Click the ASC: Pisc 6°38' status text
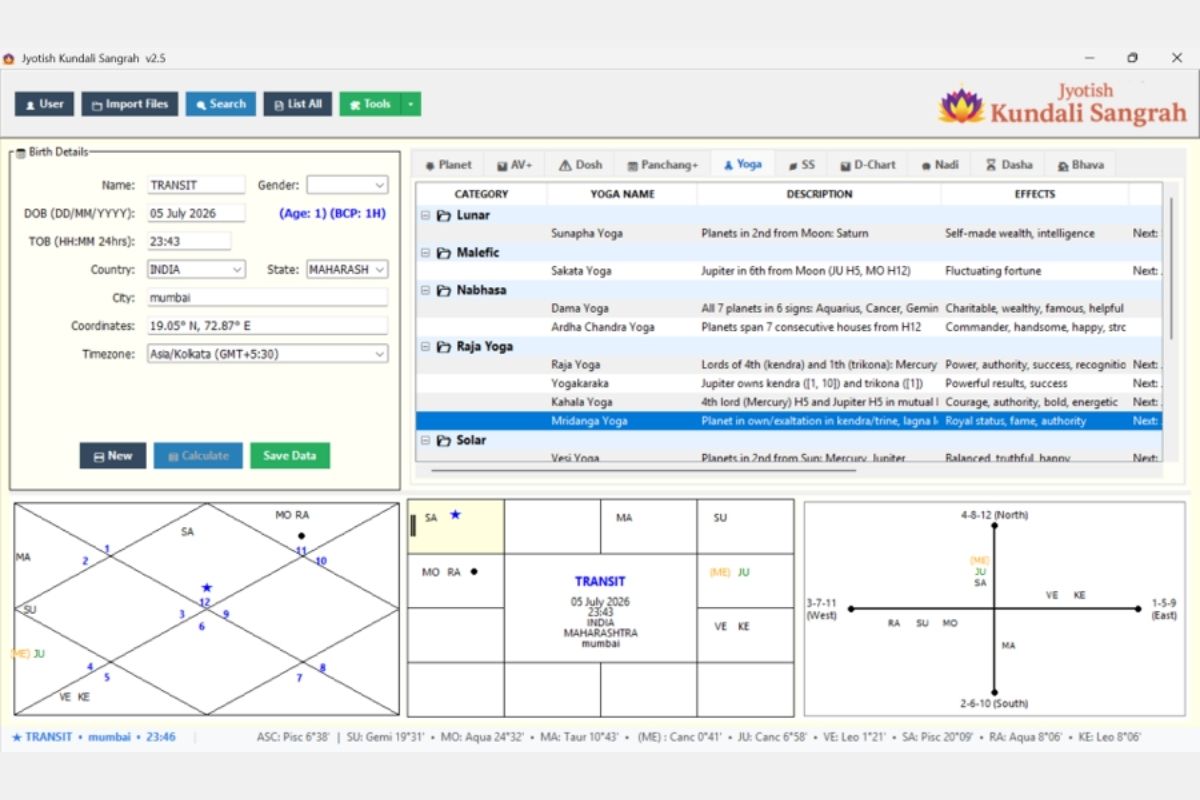 click(293, 737)
